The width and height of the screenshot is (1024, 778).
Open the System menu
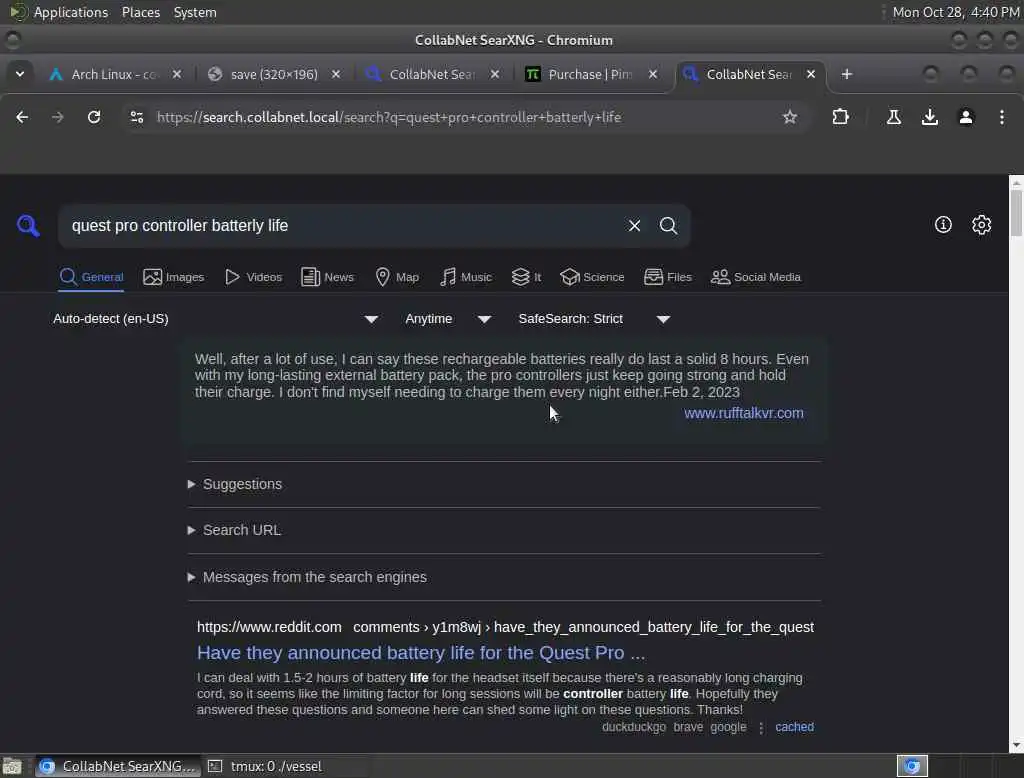pos(195,12)
